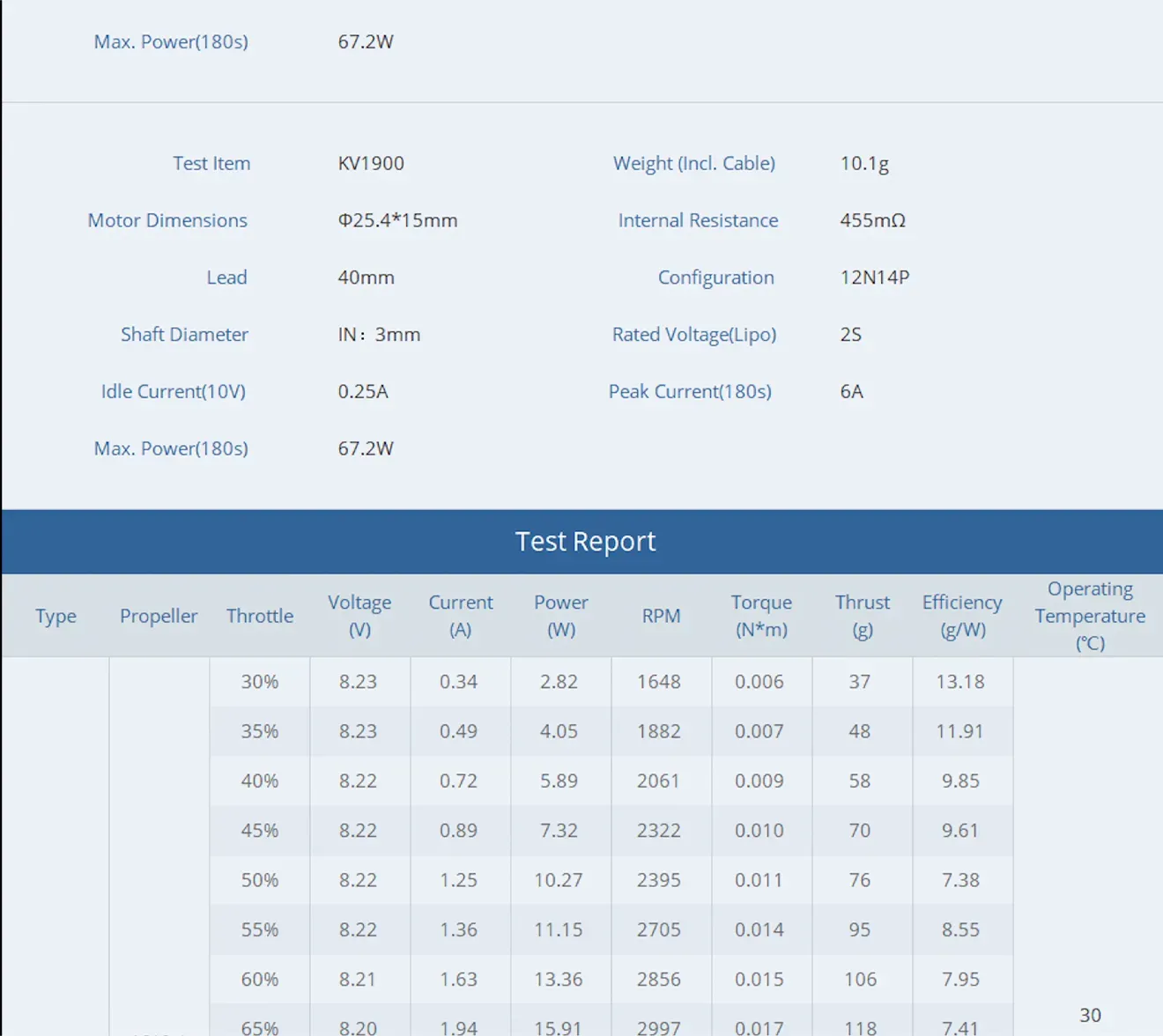Click the Rated Voltage(Lipo) label
Image resolution: width=1163 pixels, height=1036 pixels.
tap(694, 335)
